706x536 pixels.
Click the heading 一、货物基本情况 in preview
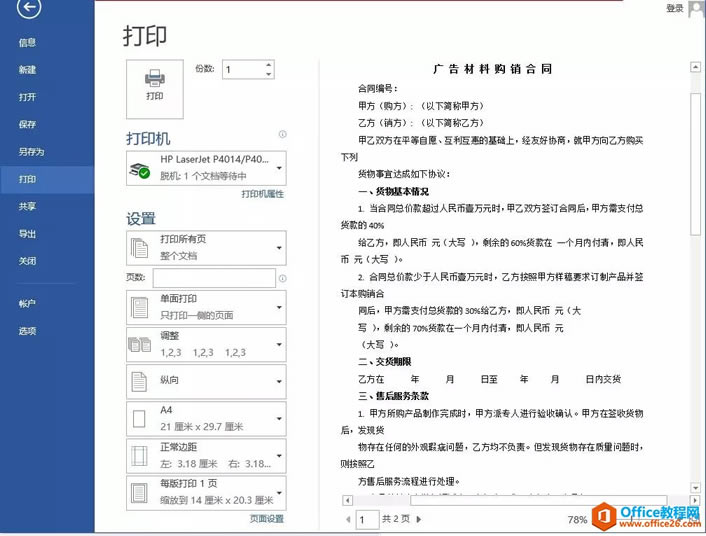pyautogui.click(x=394, y=191)
